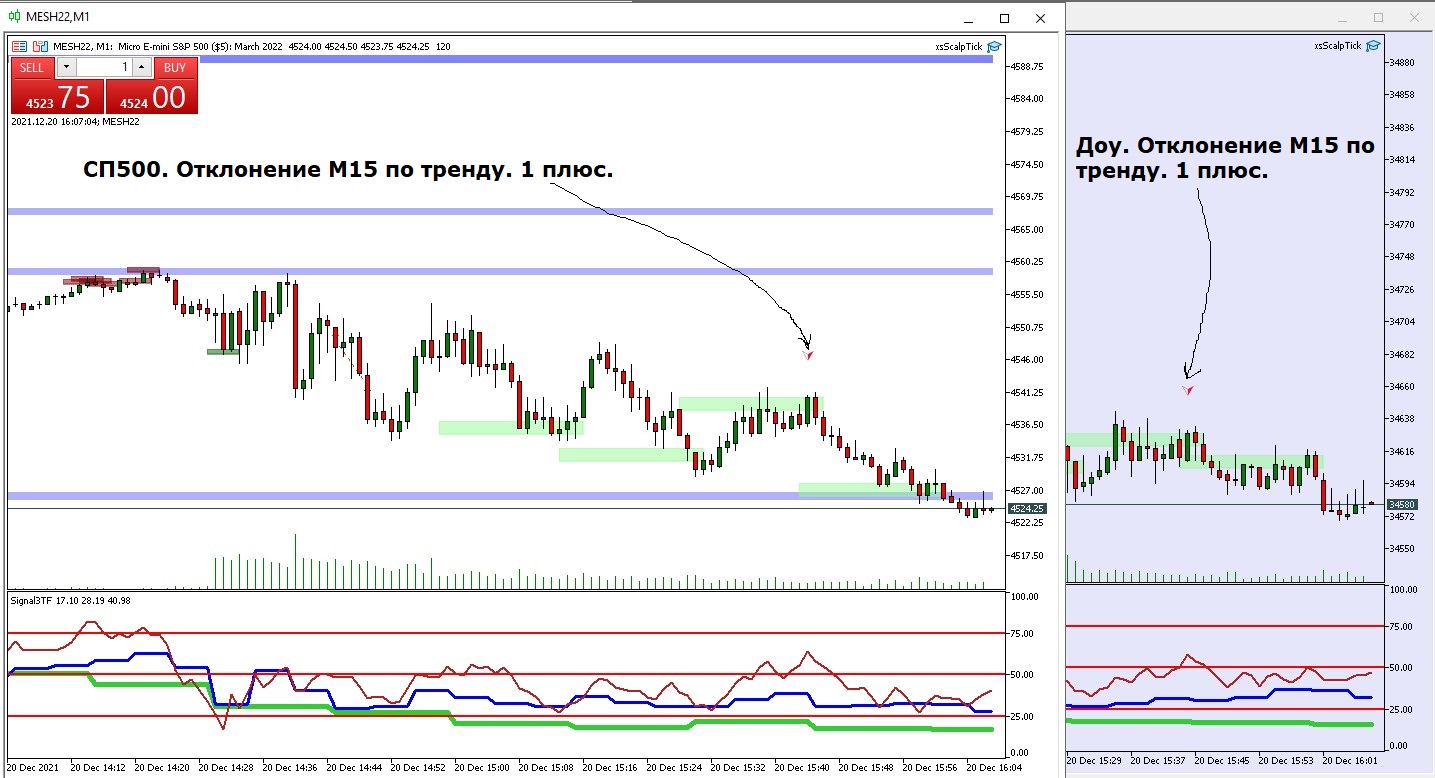Click the SELL button

[x=33, y=67]
